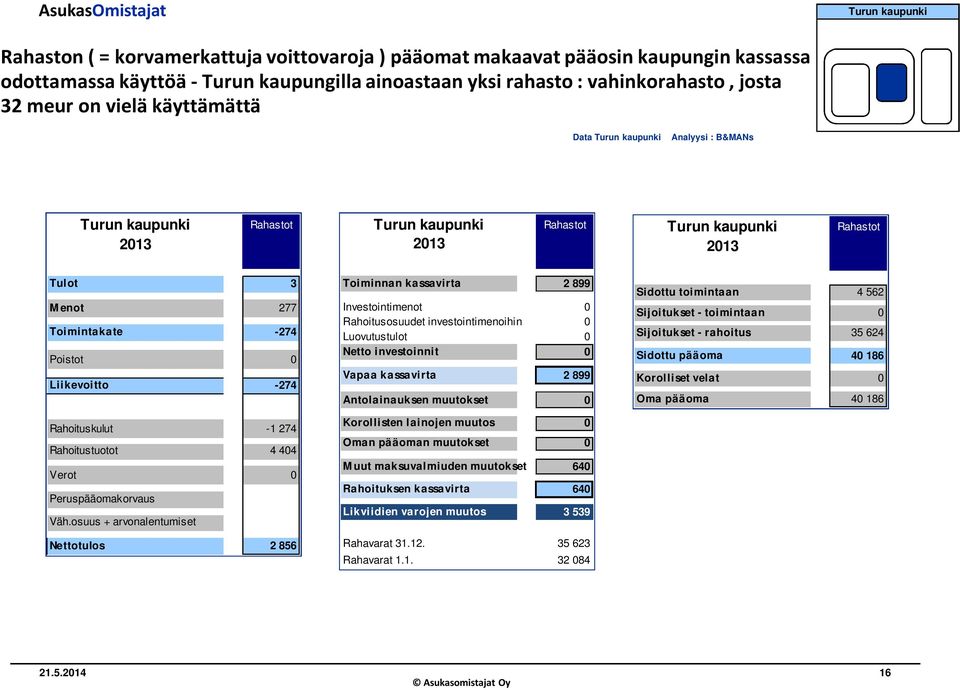Screen dimensions: 960x690
Task: Click Rahastot header in first table
Action: coord(271,241)
